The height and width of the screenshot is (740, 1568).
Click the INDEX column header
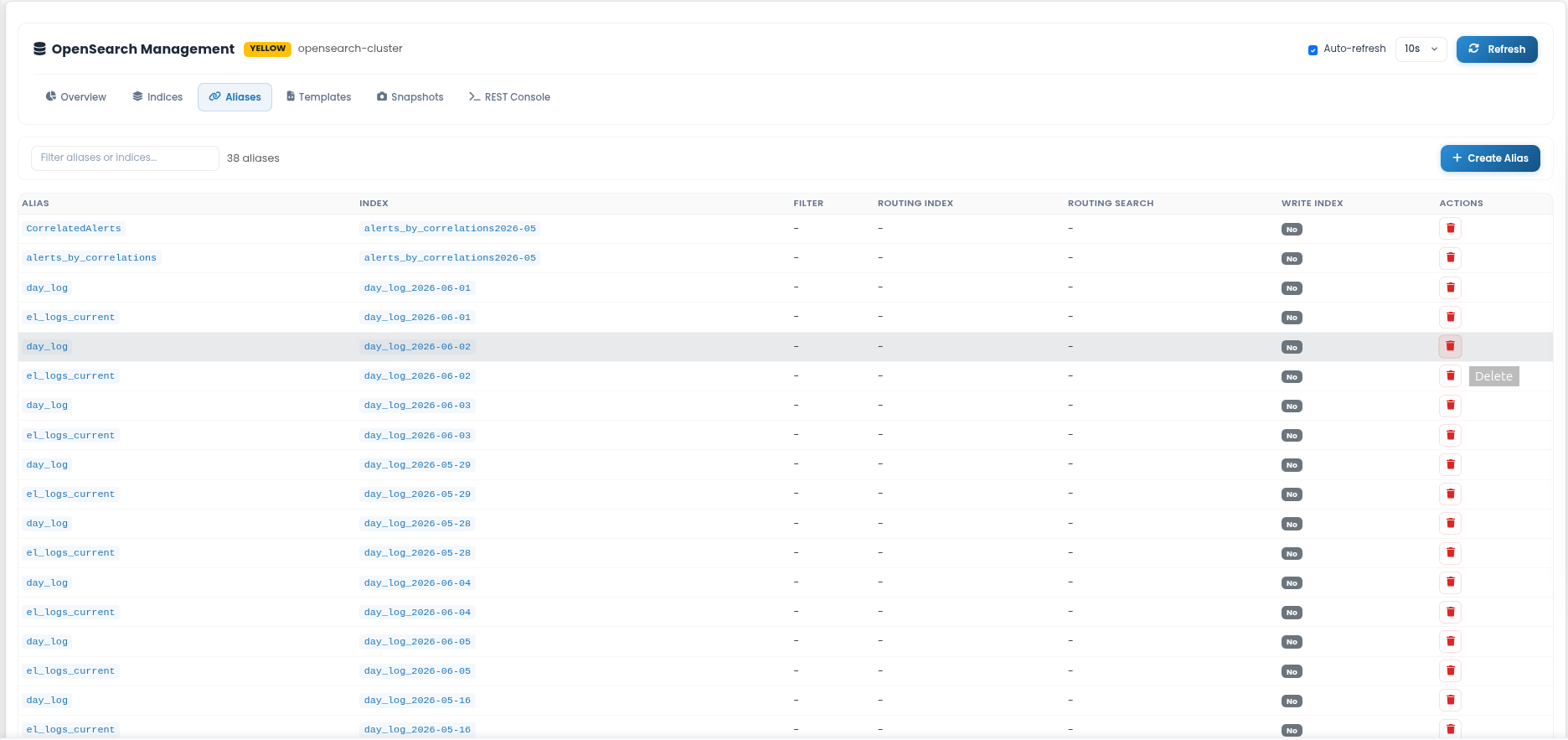pos(374,204)
